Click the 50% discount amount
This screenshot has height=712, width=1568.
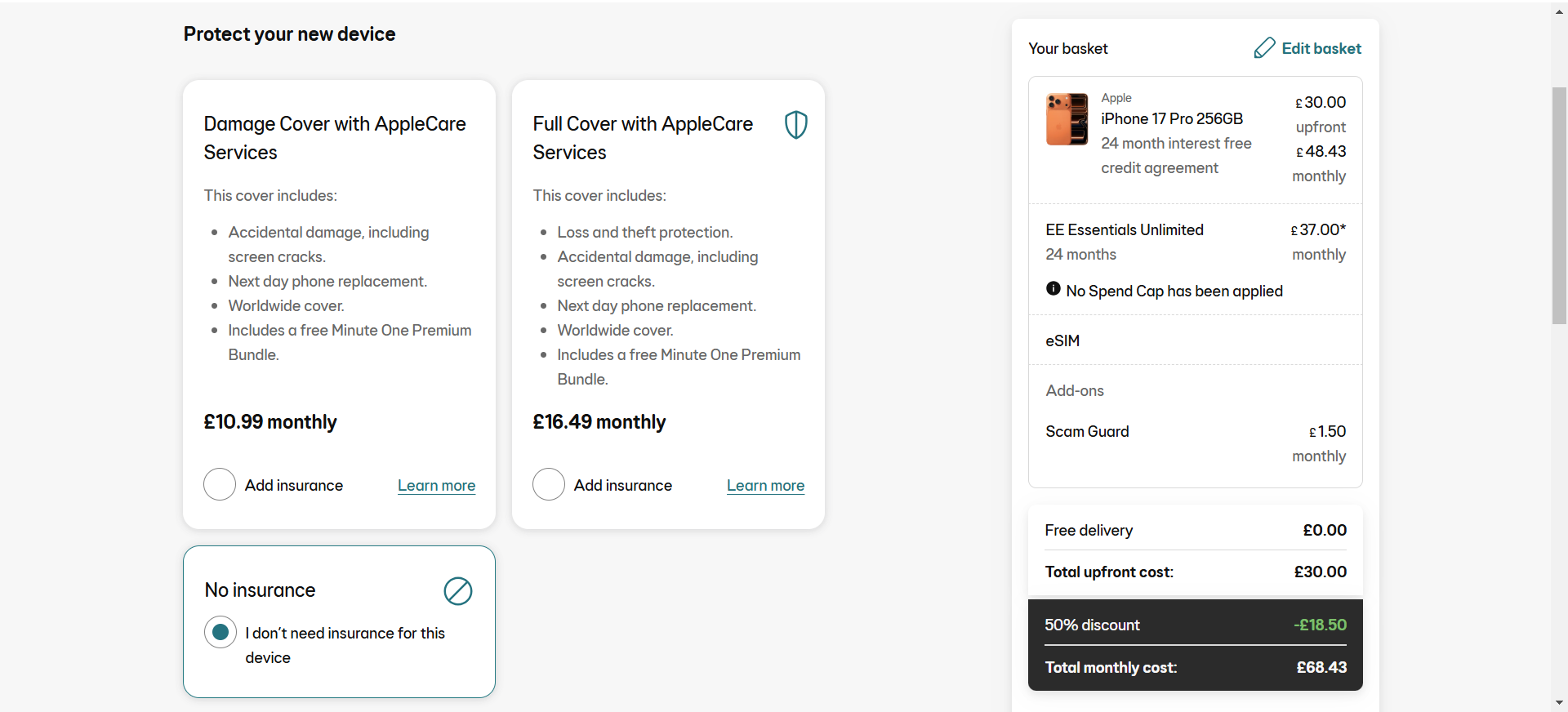pos(1320,625)
